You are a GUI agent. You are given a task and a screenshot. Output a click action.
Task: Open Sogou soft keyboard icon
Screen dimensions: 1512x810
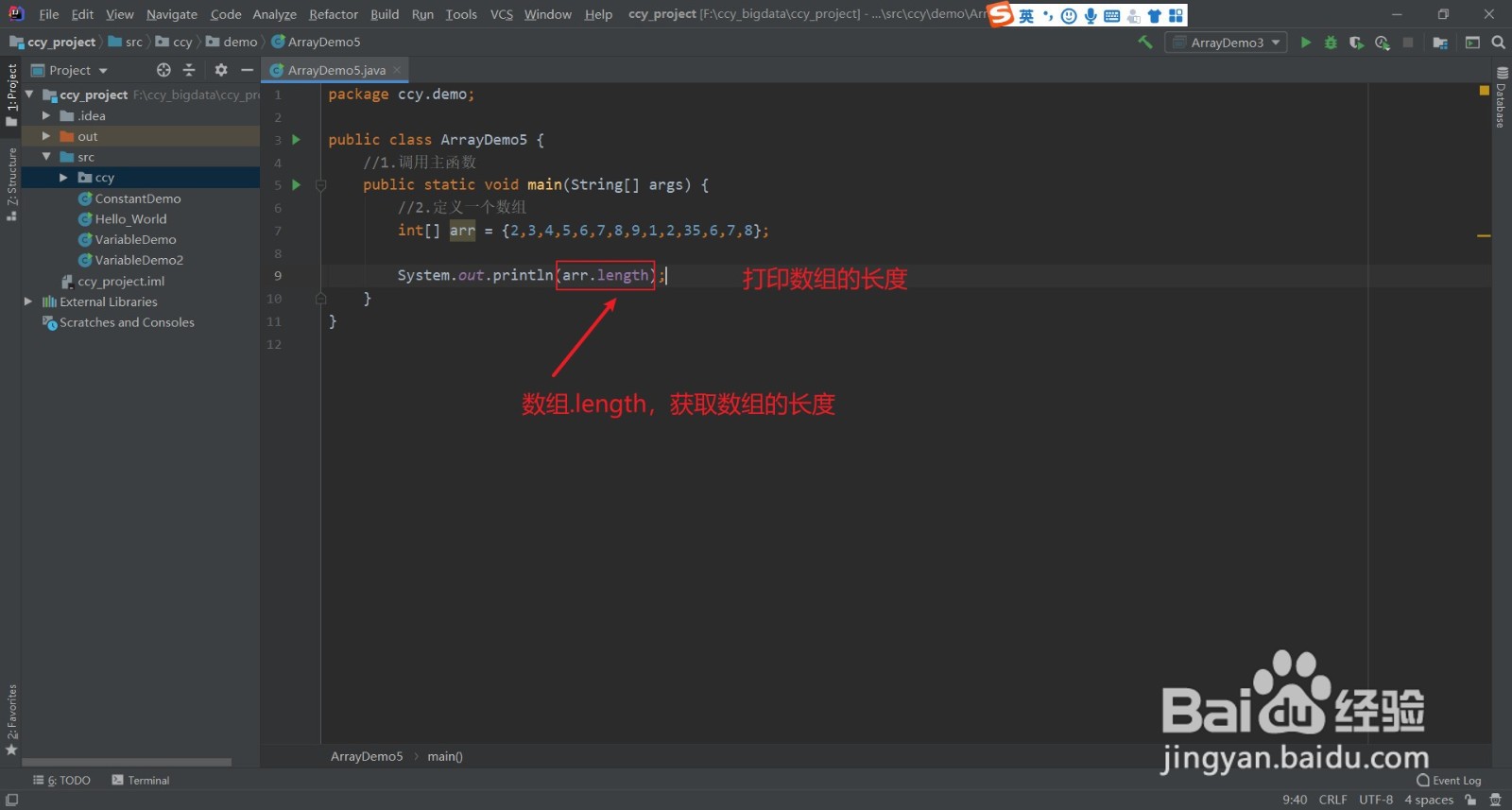(x=1111, y=16)
